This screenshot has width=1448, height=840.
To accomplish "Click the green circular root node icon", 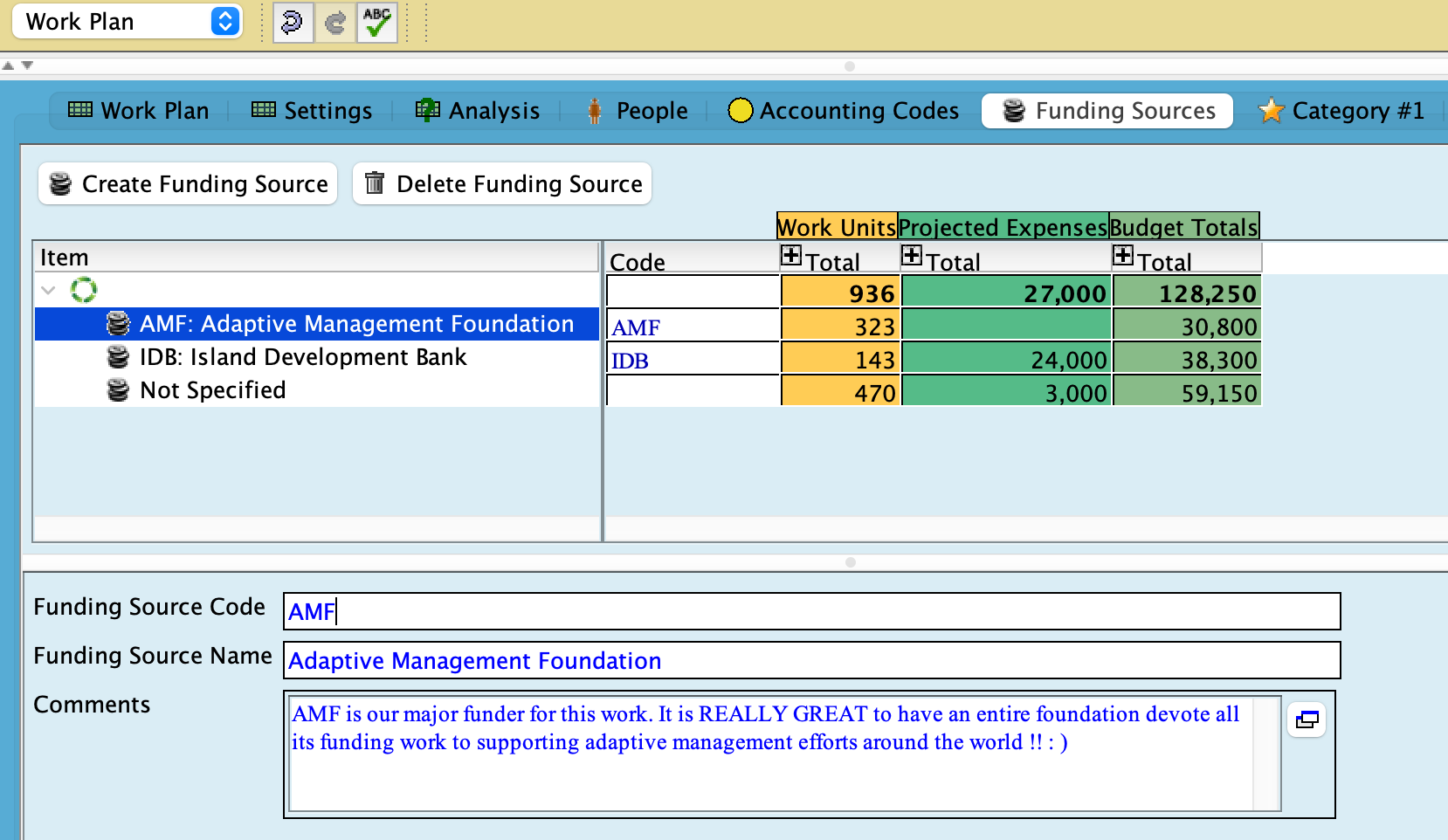I will pos(84,290).
